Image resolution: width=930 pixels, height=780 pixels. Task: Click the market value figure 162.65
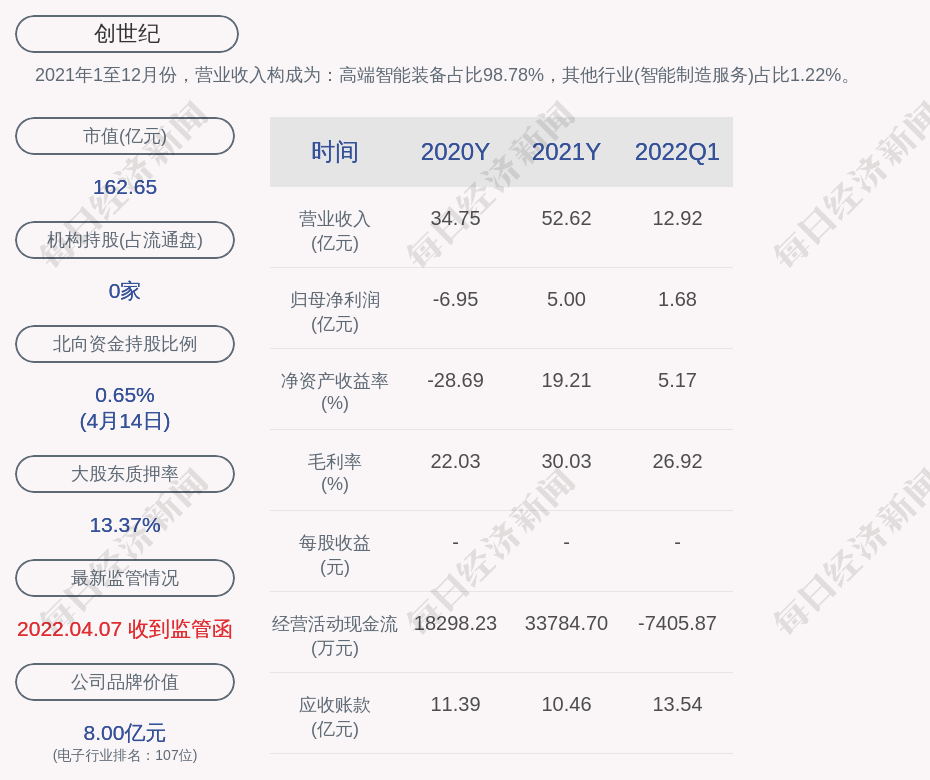[125, 187]
